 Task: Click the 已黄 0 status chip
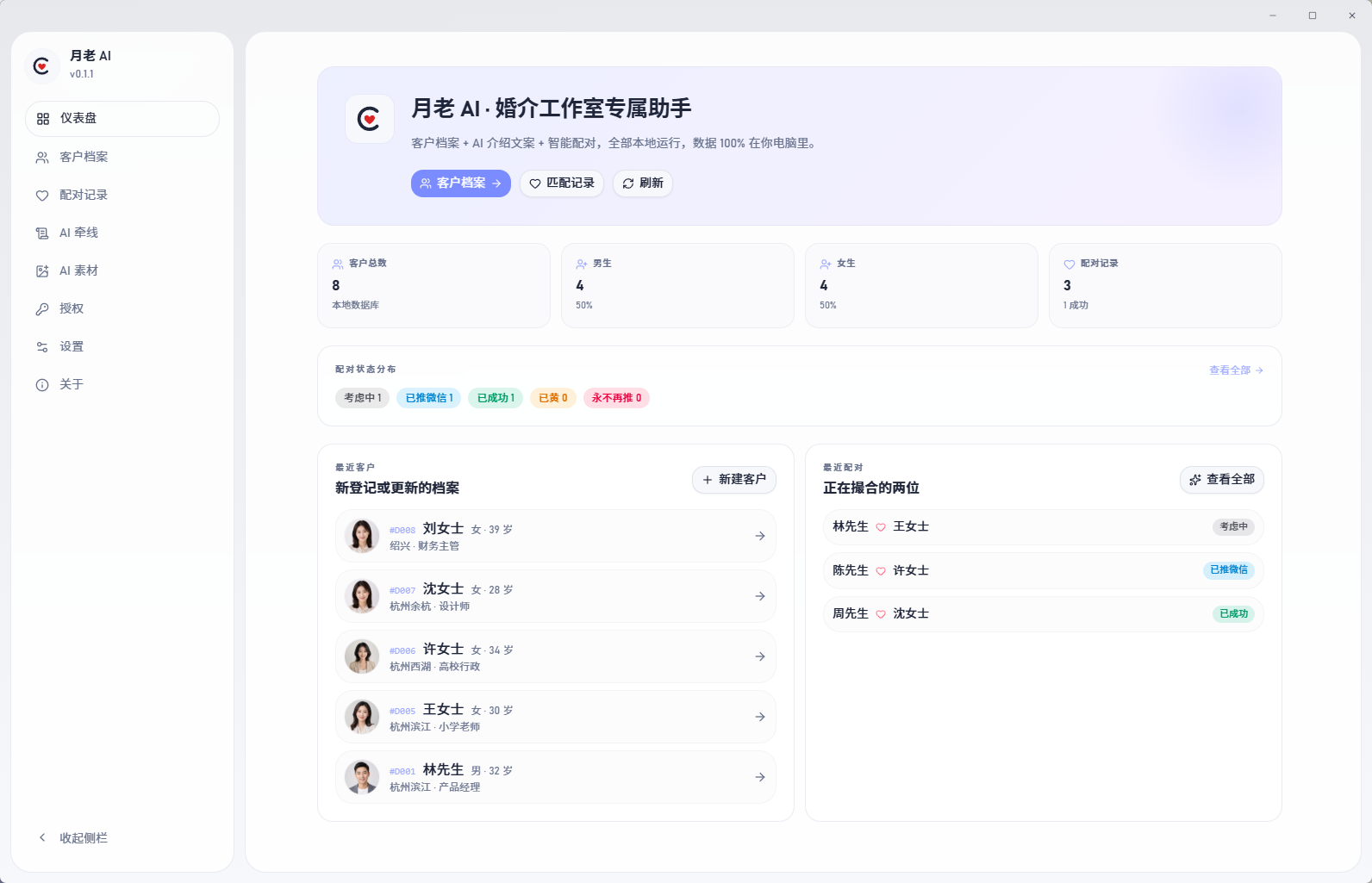(x=553, y=398)
